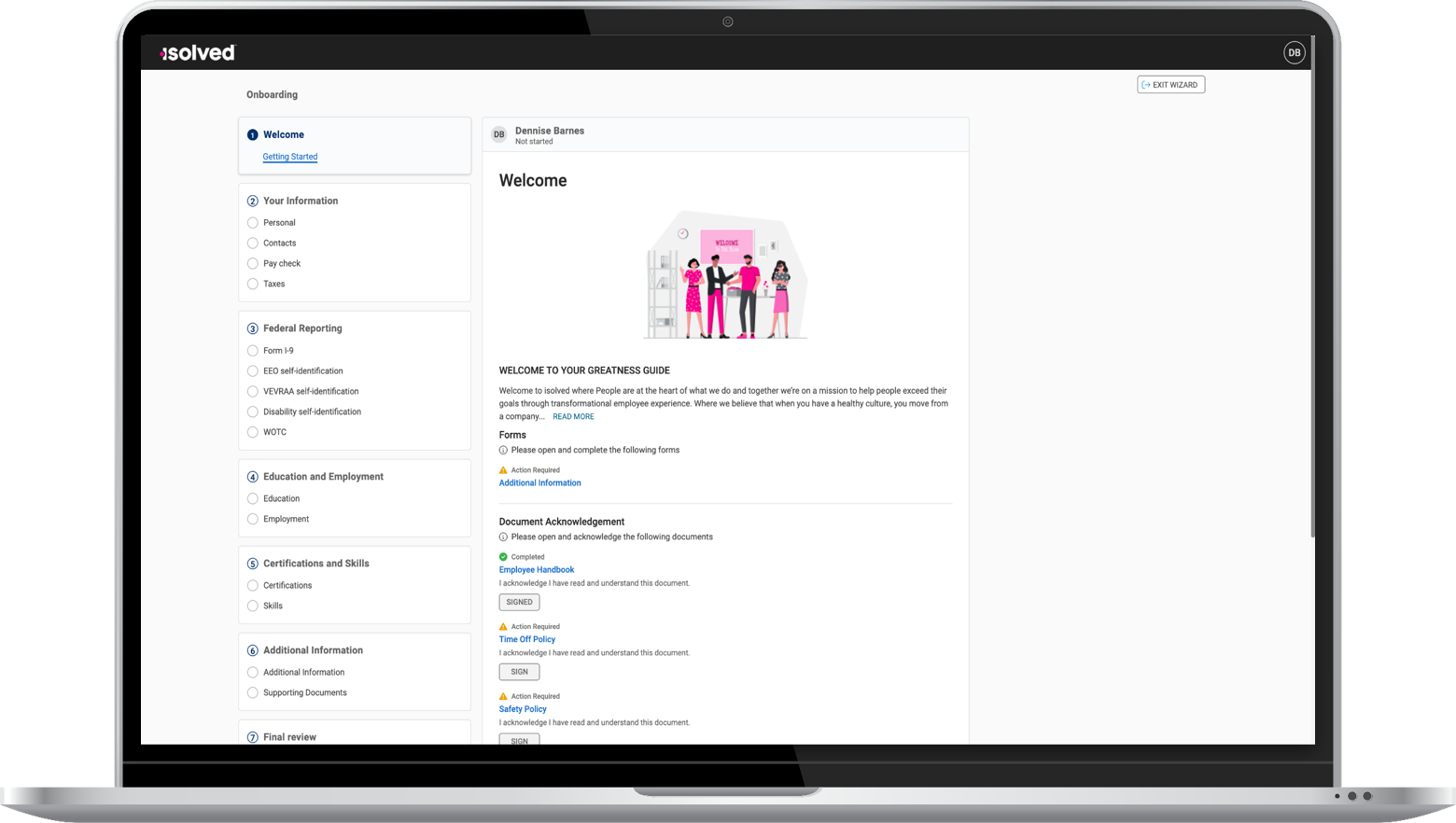Click Dennise Barnes's DB avatar in the header

498,134
